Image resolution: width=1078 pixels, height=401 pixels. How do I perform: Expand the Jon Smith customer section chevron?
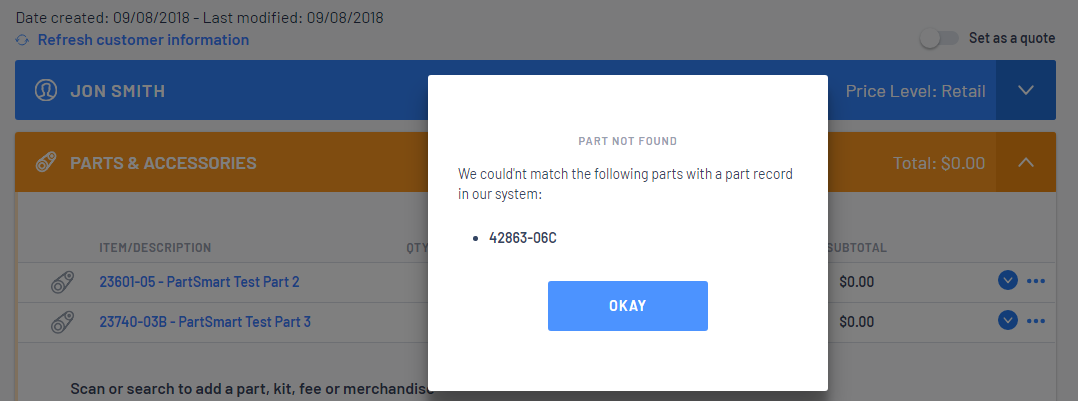pyautogui.click(x=1026, y=90)
